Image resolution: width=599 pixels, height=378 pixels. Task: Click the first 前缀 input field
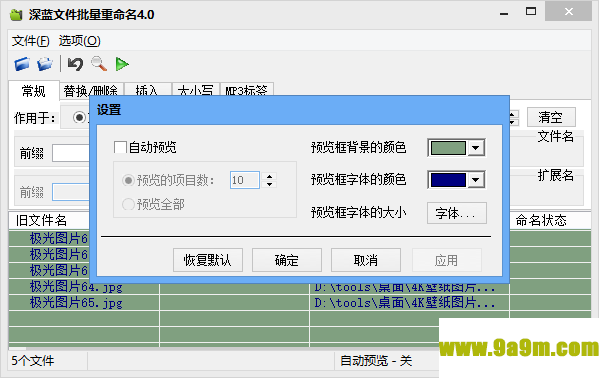[x=71, y=153]
